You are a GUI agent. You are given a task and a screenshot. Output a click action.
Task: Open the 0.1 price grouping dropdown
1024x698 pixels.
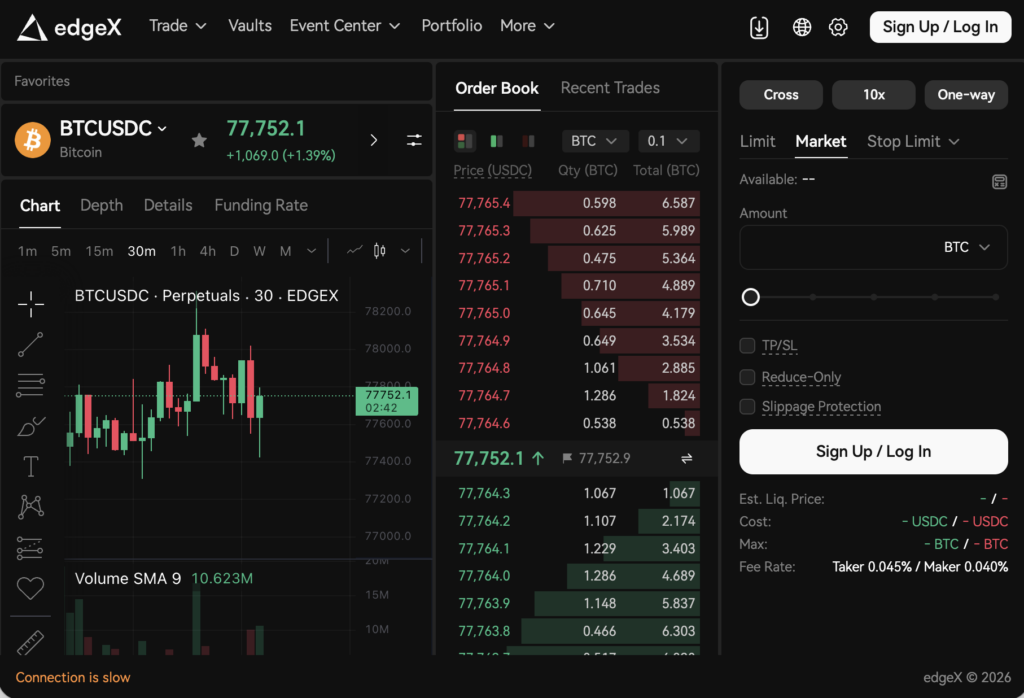pyautogui.click(x=668, y=141)
